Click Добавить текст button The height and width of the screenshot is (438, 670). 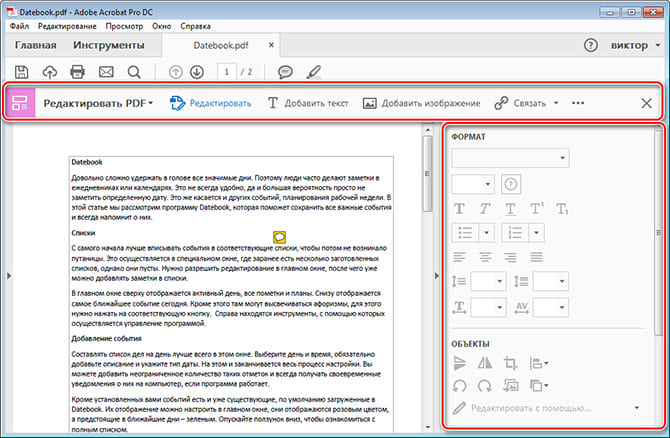pos(308,103)
